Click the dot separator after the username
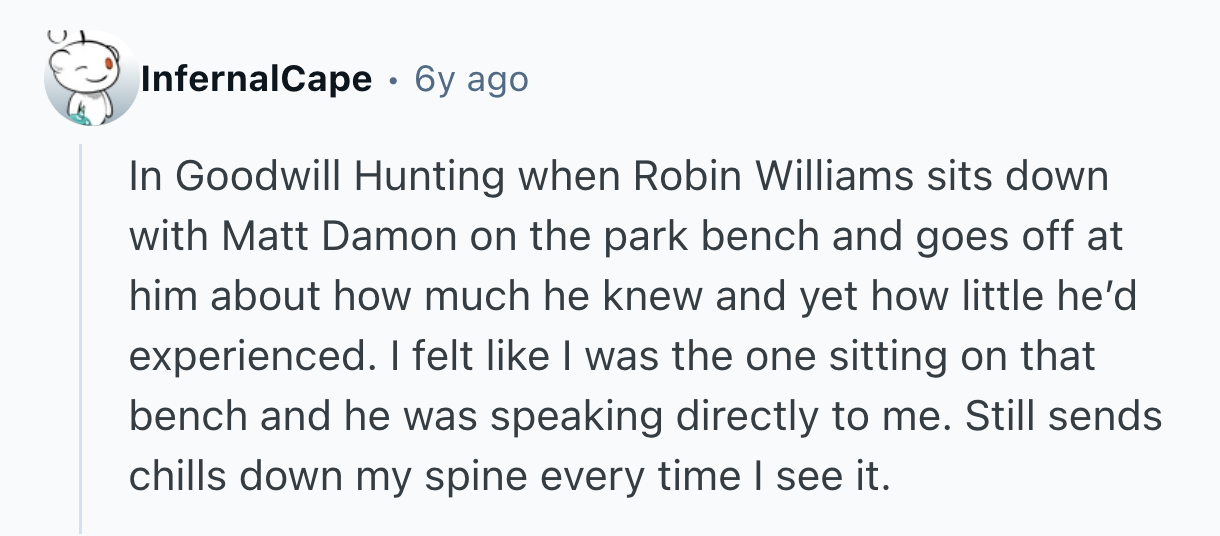 (x=393, y=80)
